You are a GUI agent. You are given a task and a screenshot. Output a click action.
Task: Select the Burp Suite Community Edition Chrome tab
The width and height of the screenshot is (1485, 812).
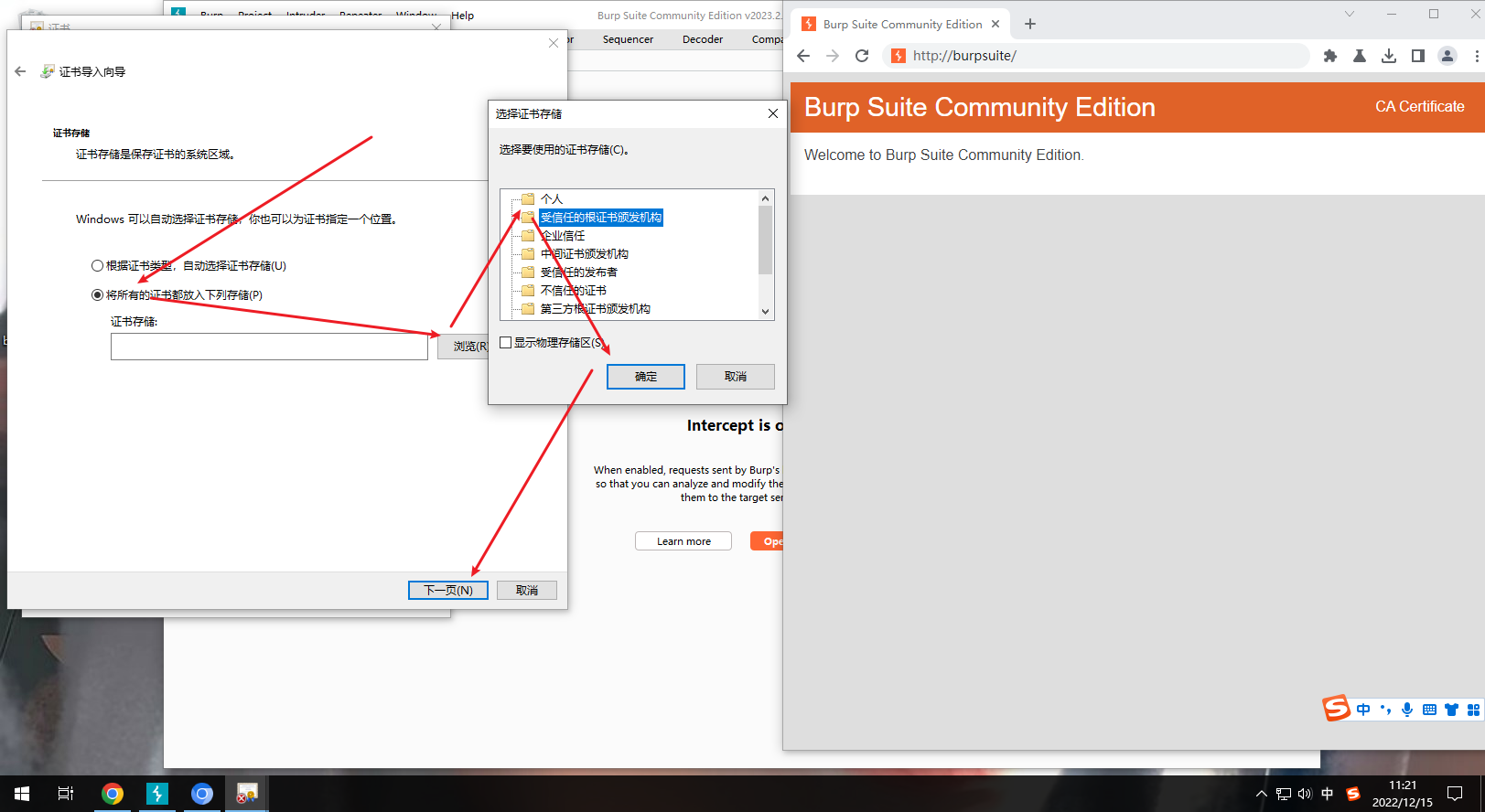pos(901,24)
